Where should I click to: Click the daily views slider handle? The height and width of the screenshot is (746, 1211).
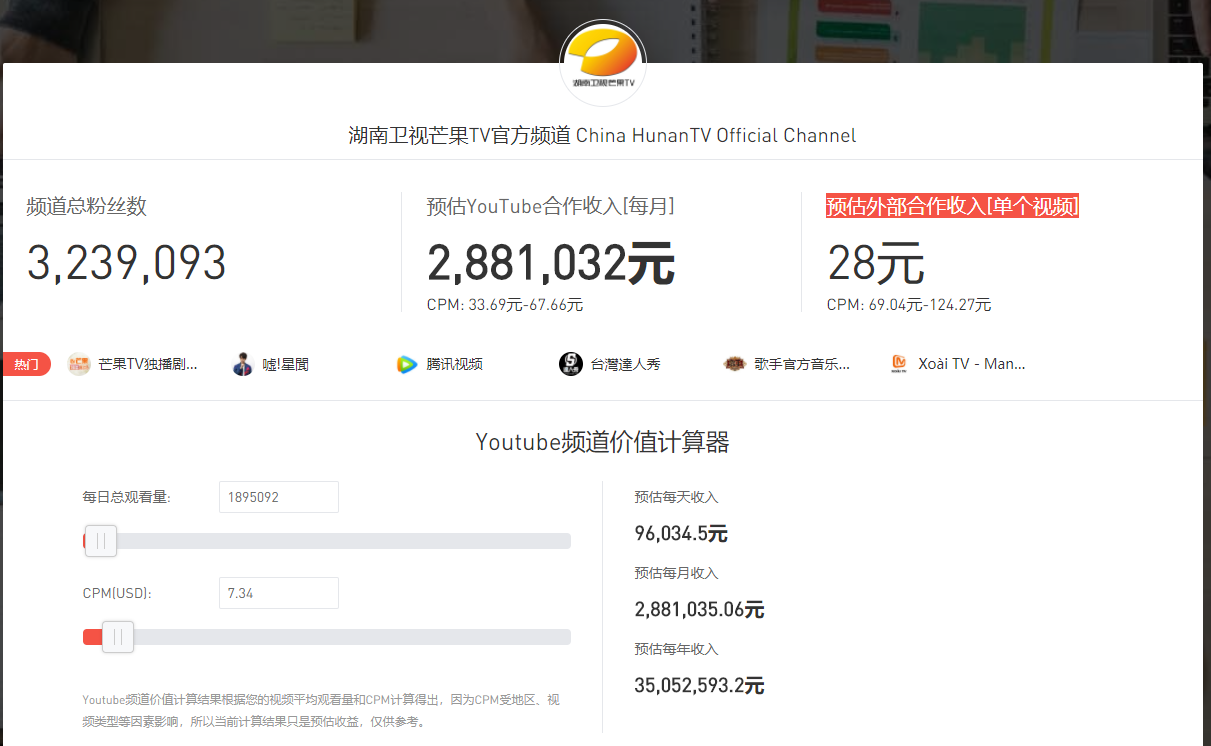[100, 540]
